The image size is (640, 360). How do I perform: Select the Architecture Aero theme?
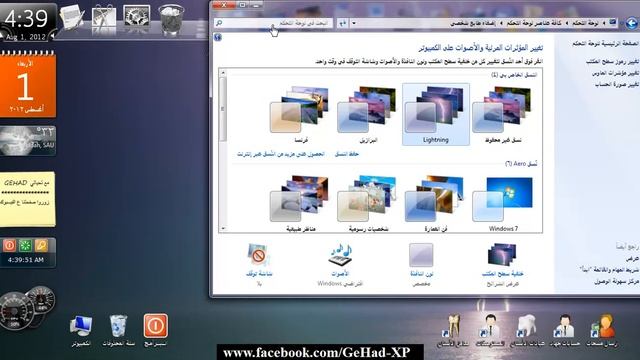(x=436, y=204)
